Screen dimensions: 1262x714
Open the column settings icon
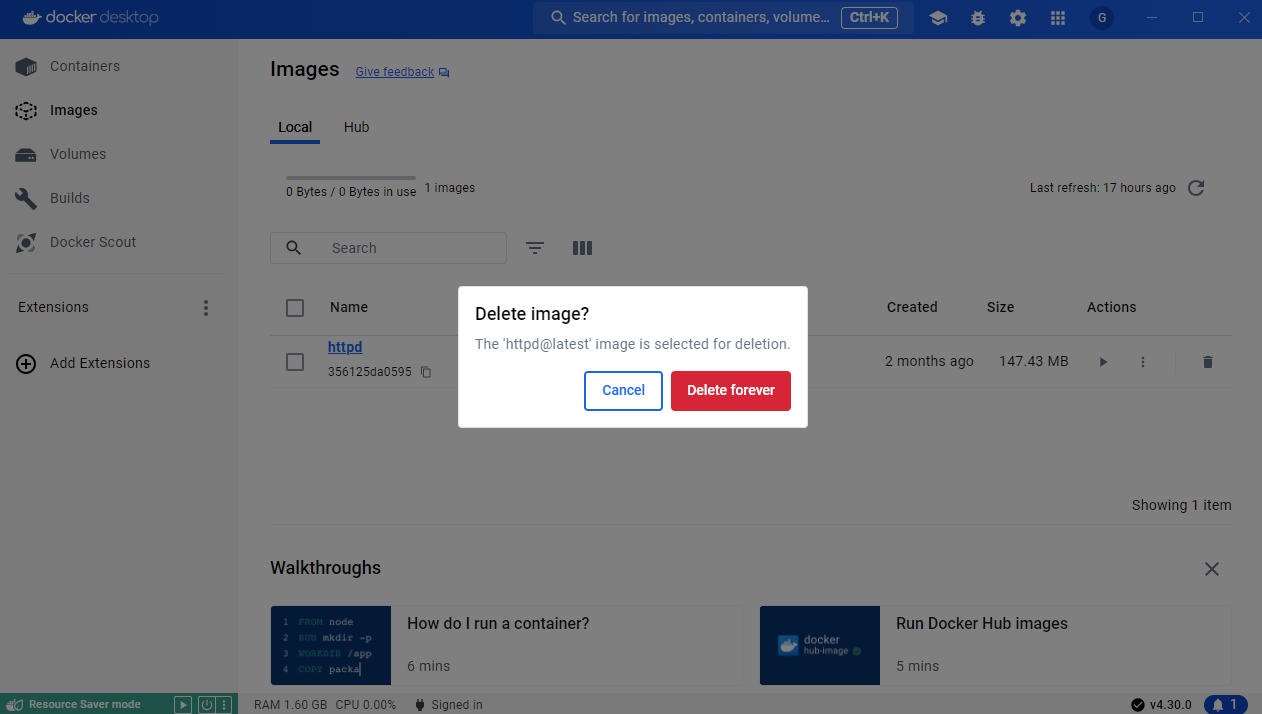coord(582,248)
